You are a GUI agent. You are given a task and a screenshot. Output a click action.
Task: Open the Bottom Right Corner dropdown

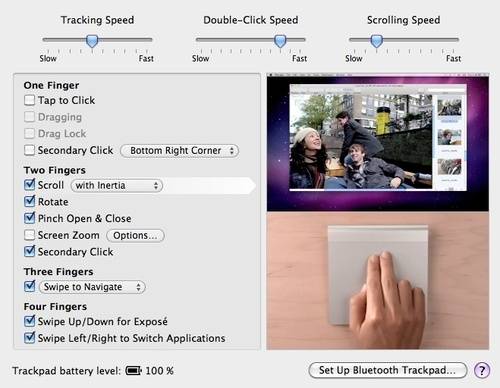180,151
